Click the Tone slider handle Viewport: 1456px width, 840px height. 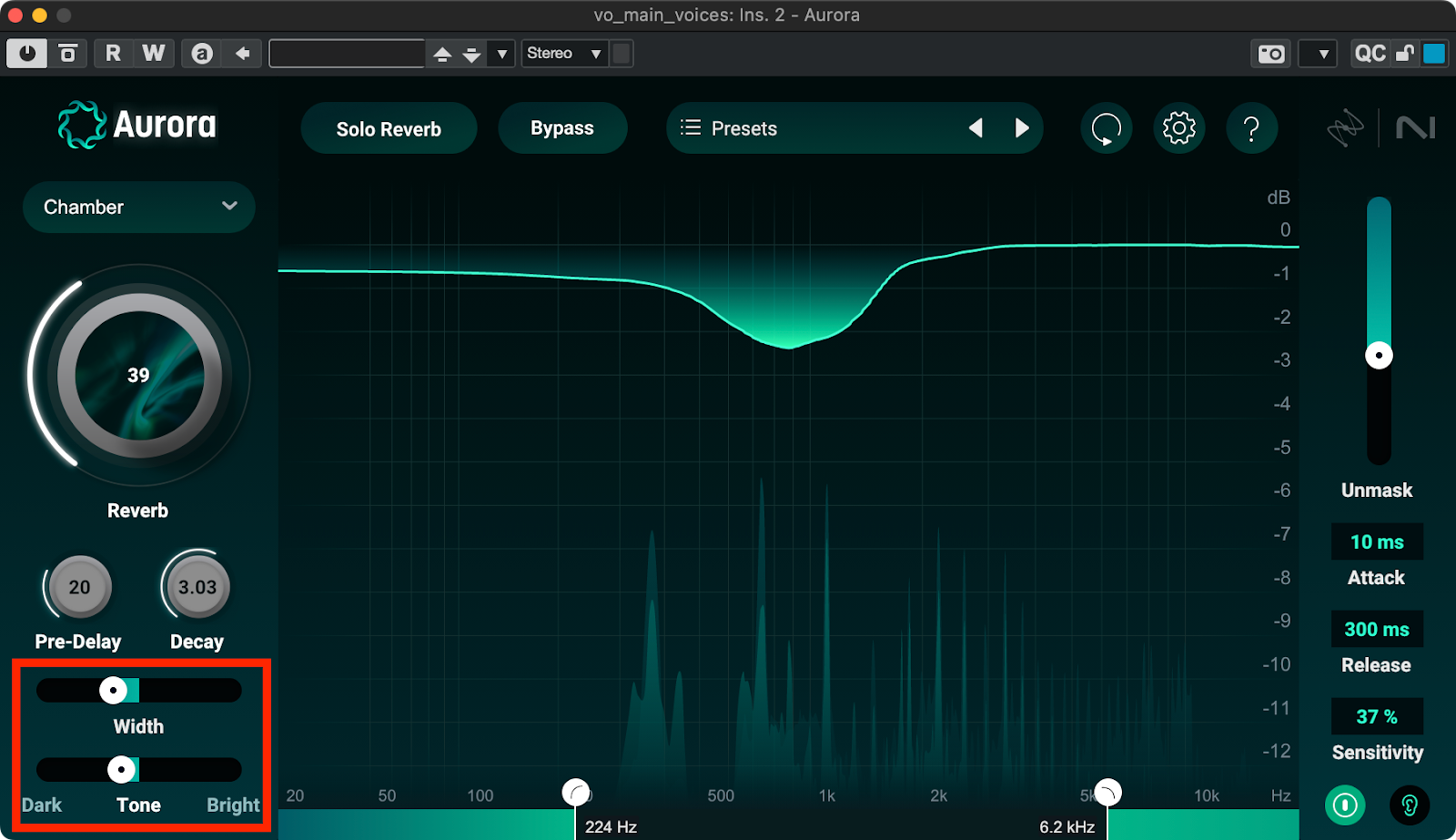coord(121,769)
